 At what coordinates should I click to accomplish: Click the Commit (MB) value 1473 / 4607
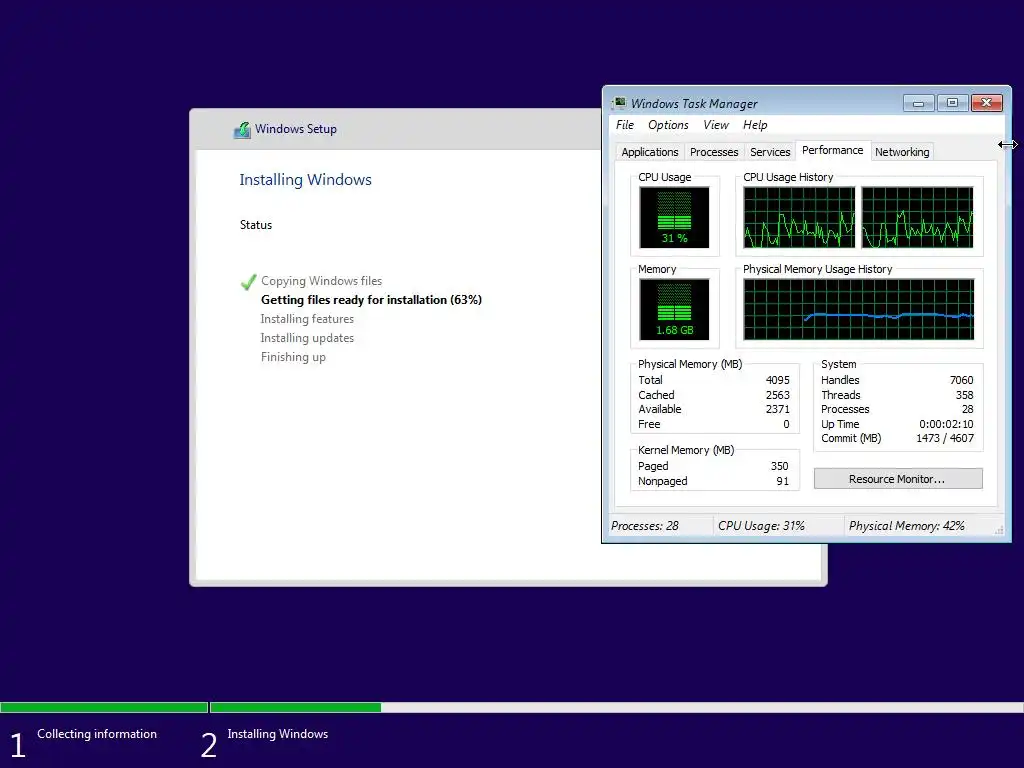point(944,438)
